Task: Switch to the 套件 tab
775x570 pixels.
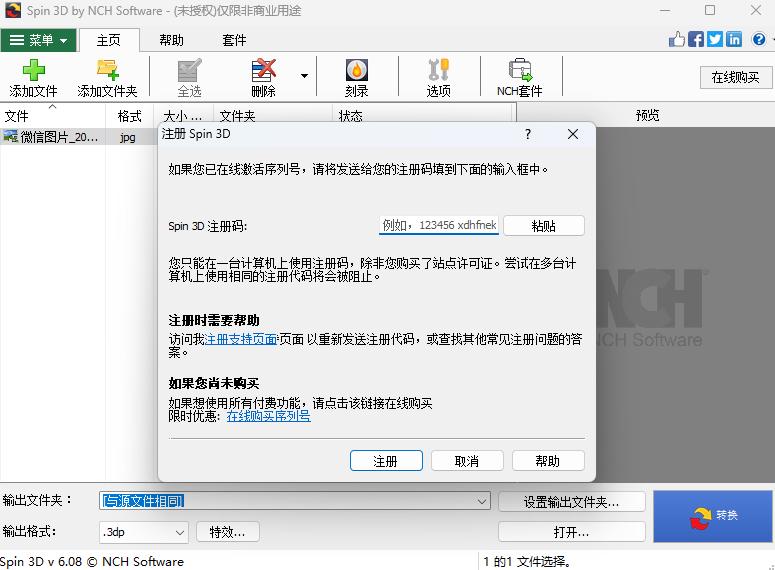Action: pyautogui.click(x=234, y=40)
